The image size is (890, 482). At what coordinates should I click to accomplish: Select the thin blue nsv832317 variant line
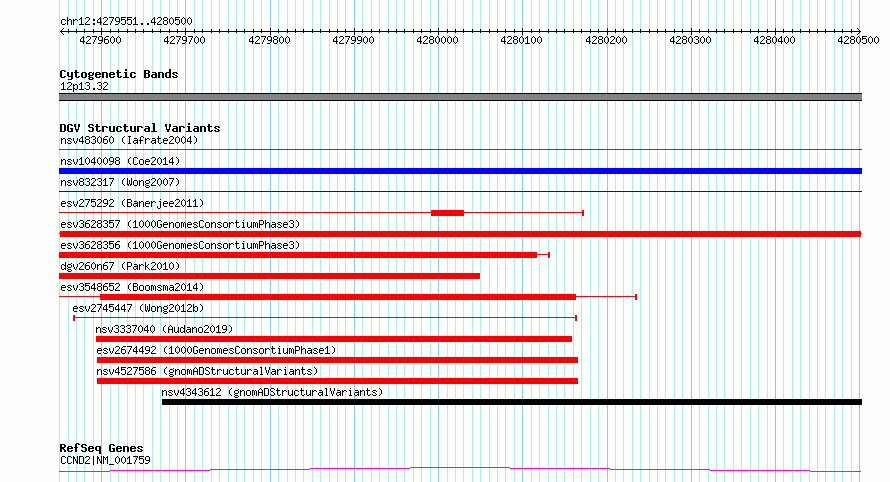(x=460, y=192)
